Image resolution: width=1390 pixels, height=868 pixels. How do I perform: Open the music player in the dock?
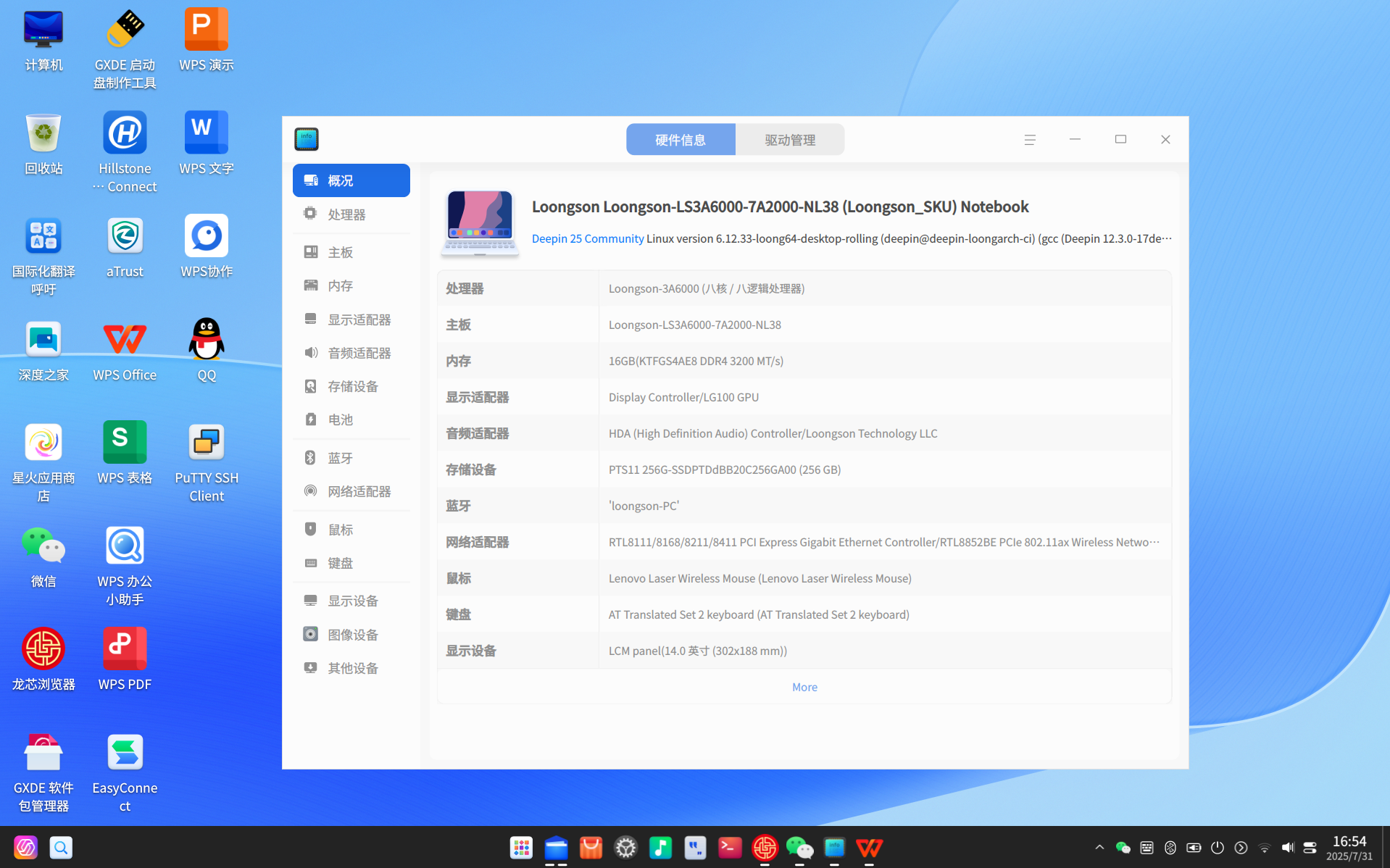(660, 847)
